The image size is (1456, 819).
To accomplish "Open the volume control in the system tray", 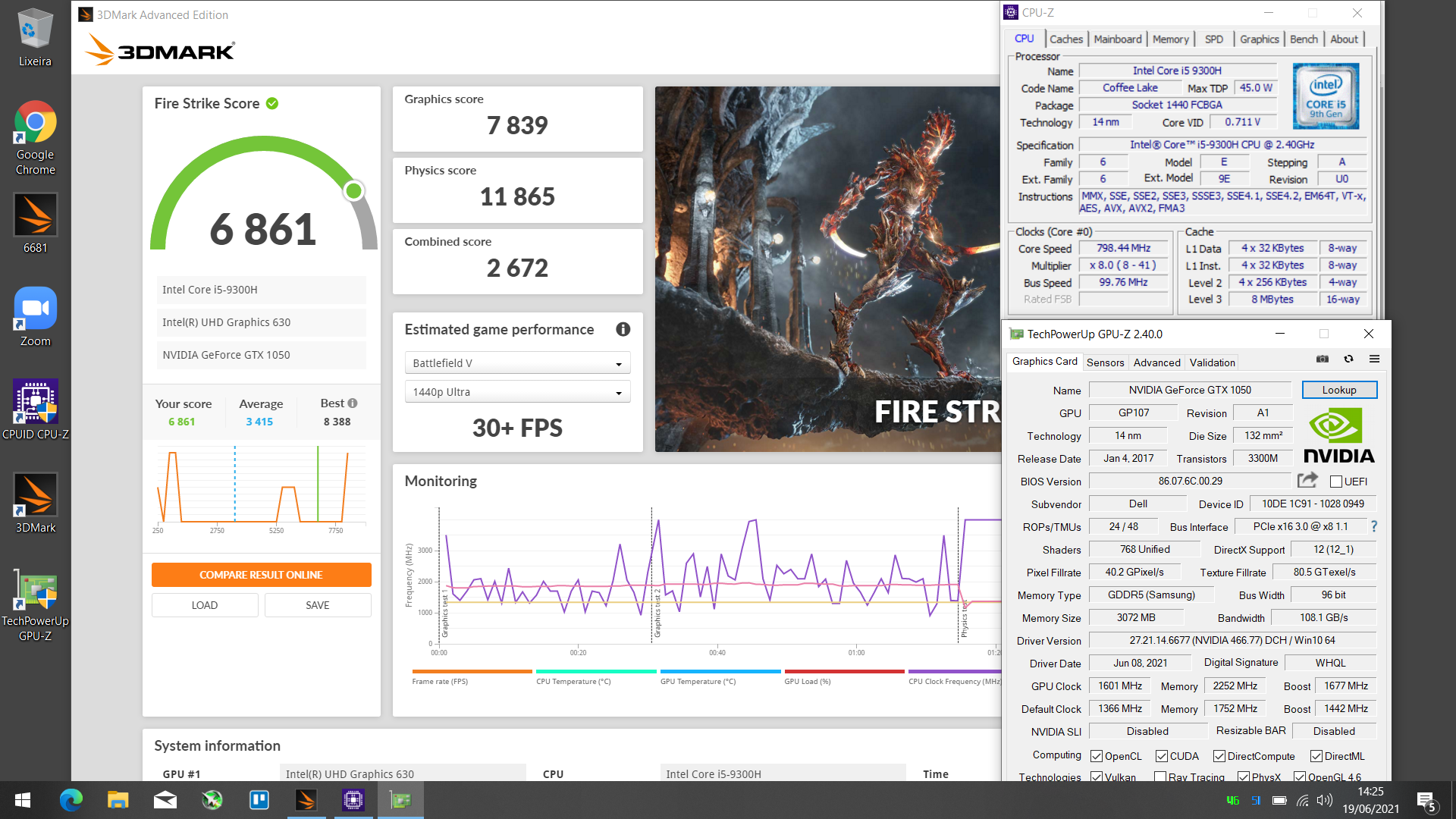I will pyautogui.click(x=1325, y=800).
